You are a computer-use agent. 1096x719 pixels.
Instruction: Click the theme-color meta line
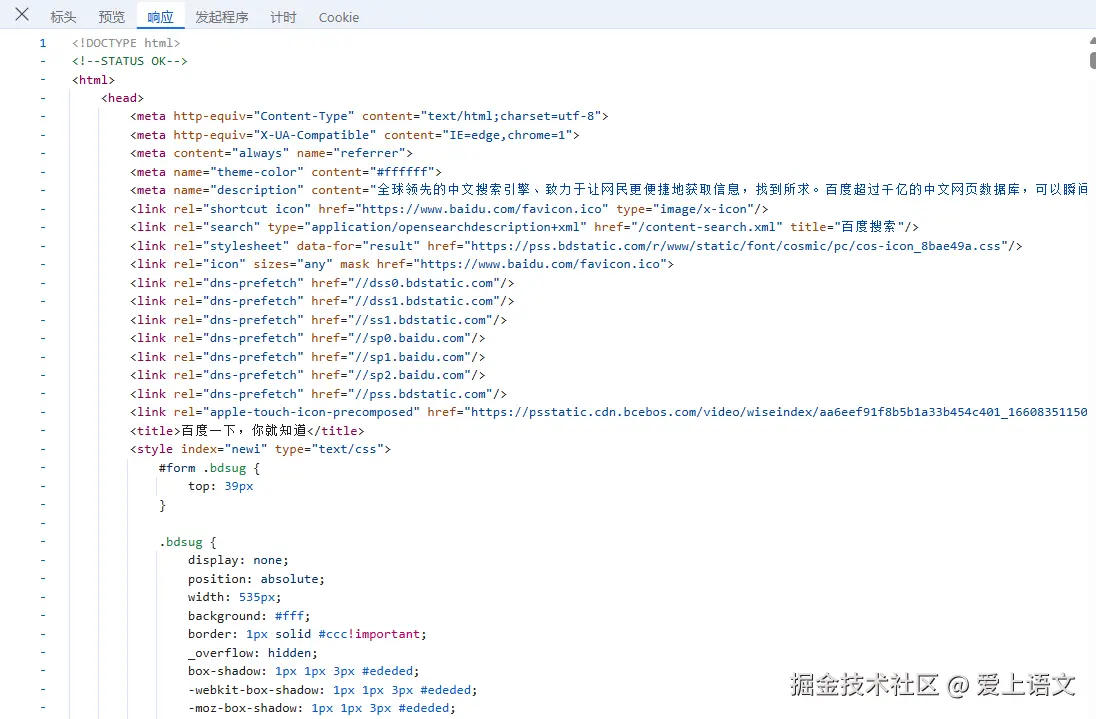(286, 172)
